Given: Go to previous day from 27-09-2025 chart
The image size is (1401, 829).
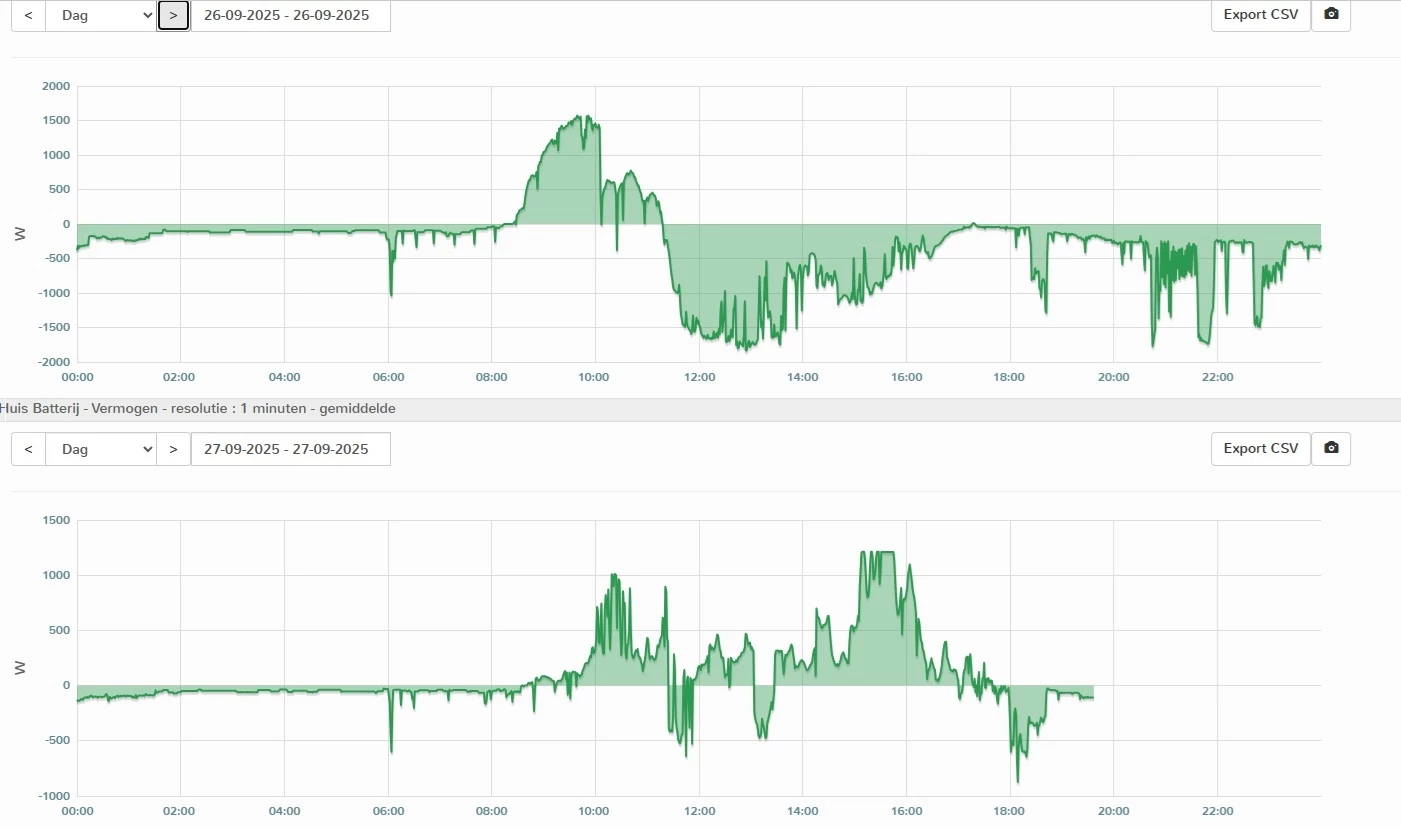Looking at the screenshot, I should pyautogui.click(x=28, y=449).
